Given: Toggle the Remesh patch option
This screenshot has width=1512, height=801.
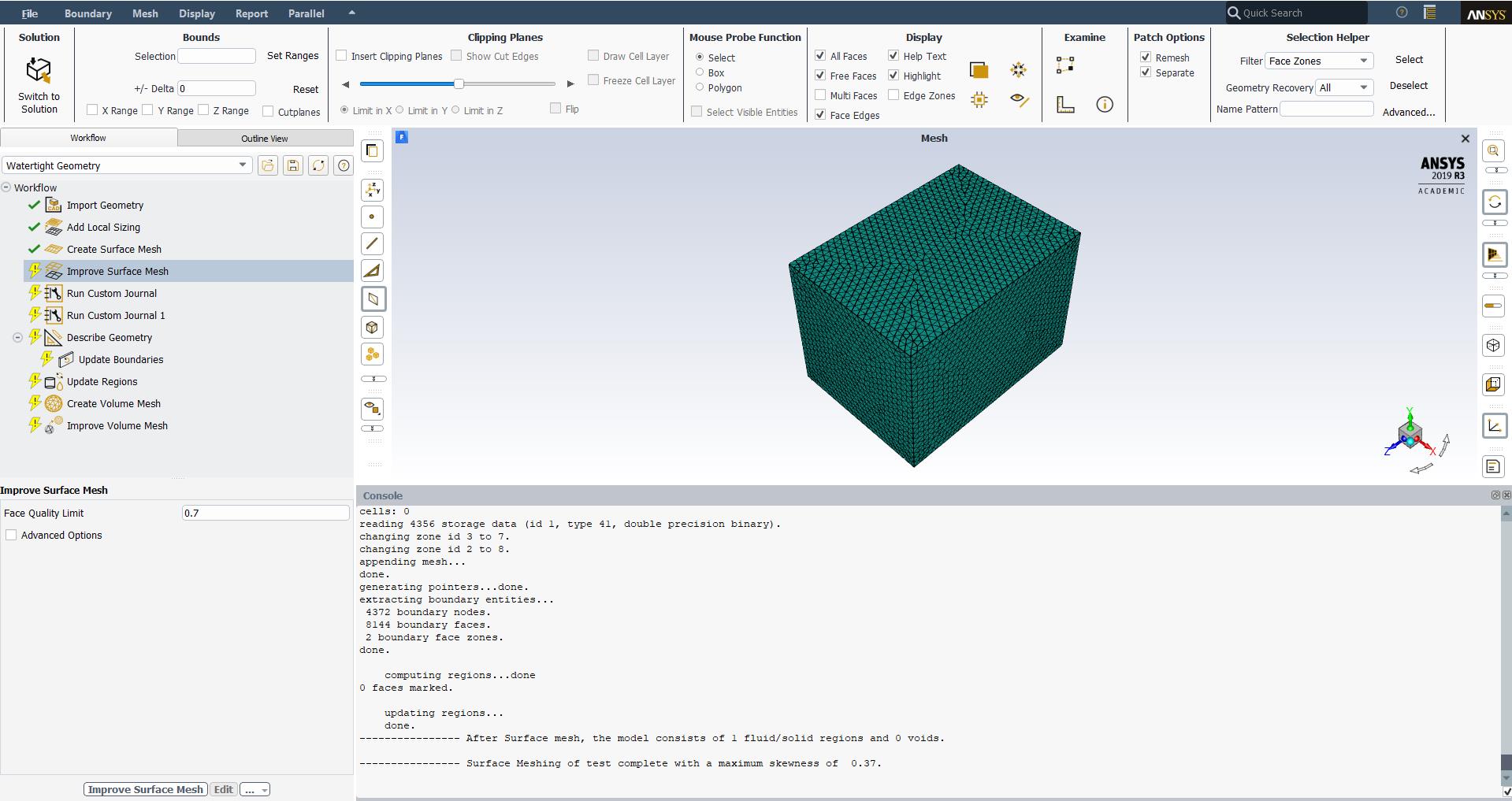Looking at the screenshot, I should (x=1146, y=57).
